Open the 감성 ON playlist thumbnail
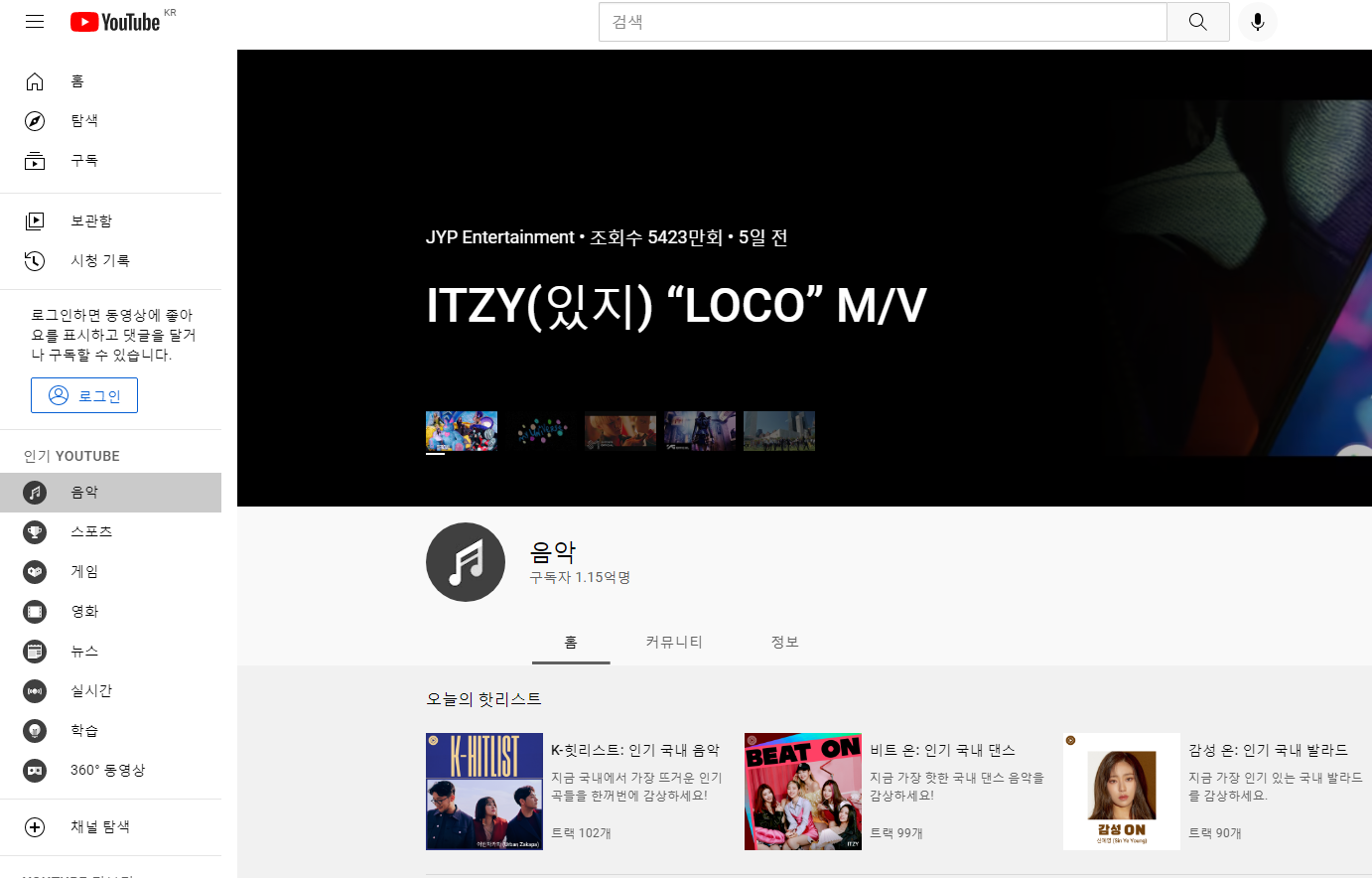The width and height of the screenshot is (1372, 878). click(x=1122, y=792)
